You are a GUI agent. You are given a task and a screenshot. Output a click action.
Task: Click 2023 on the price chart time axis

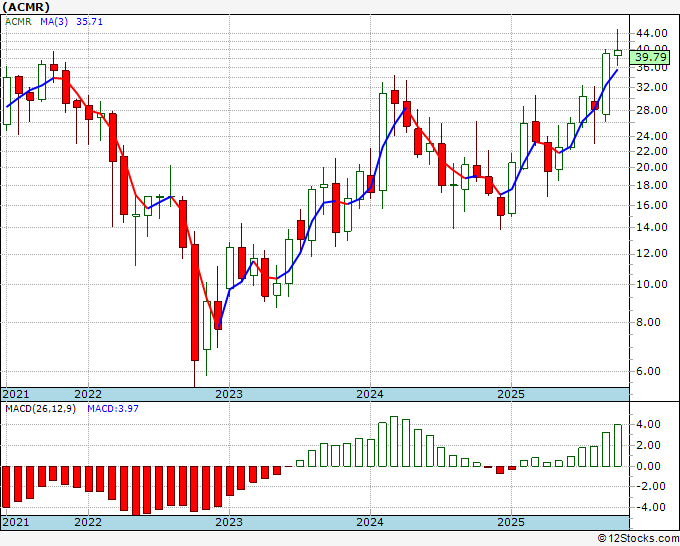[229, 394]
